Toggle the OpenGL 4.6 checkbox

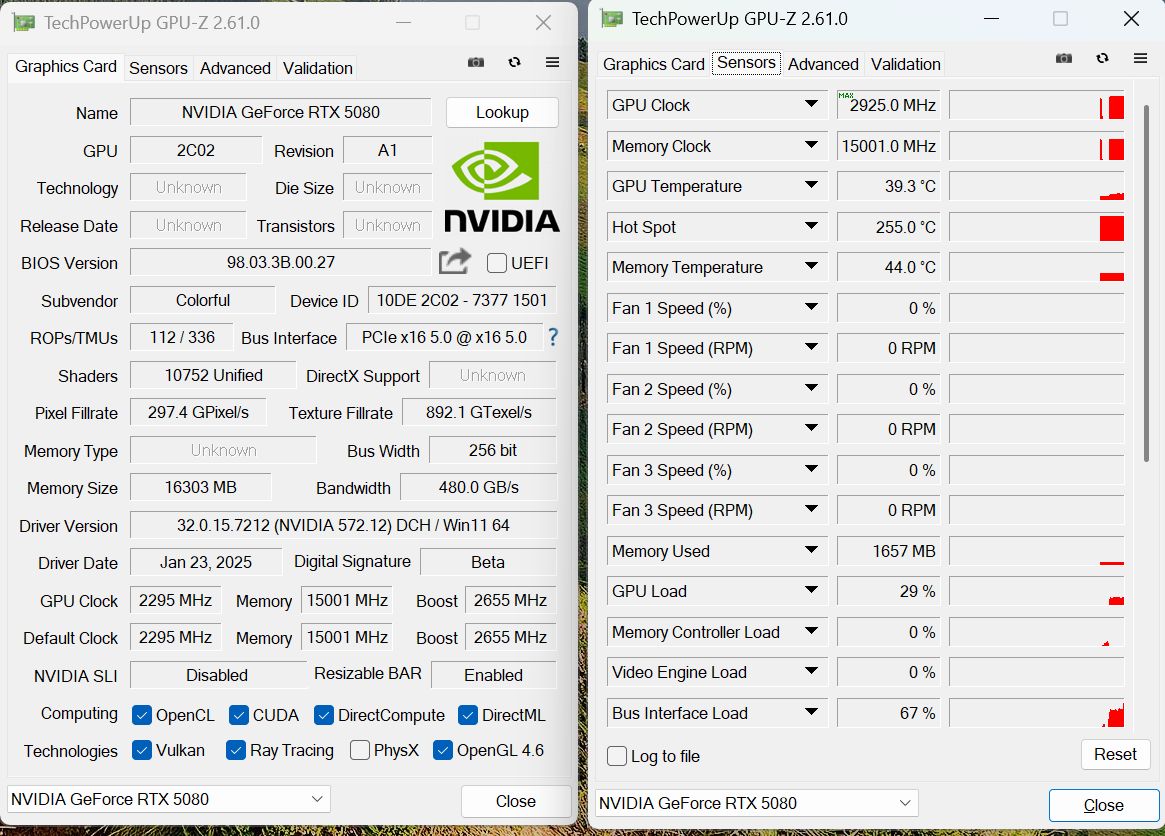(x=442, y=751)
